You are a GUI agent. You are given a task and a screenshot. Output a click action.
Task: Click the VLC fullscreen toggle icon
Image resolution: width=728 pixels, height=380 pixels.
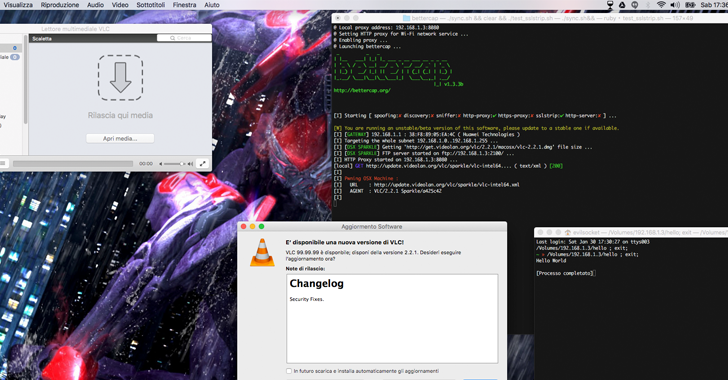(x=203, y=164)
